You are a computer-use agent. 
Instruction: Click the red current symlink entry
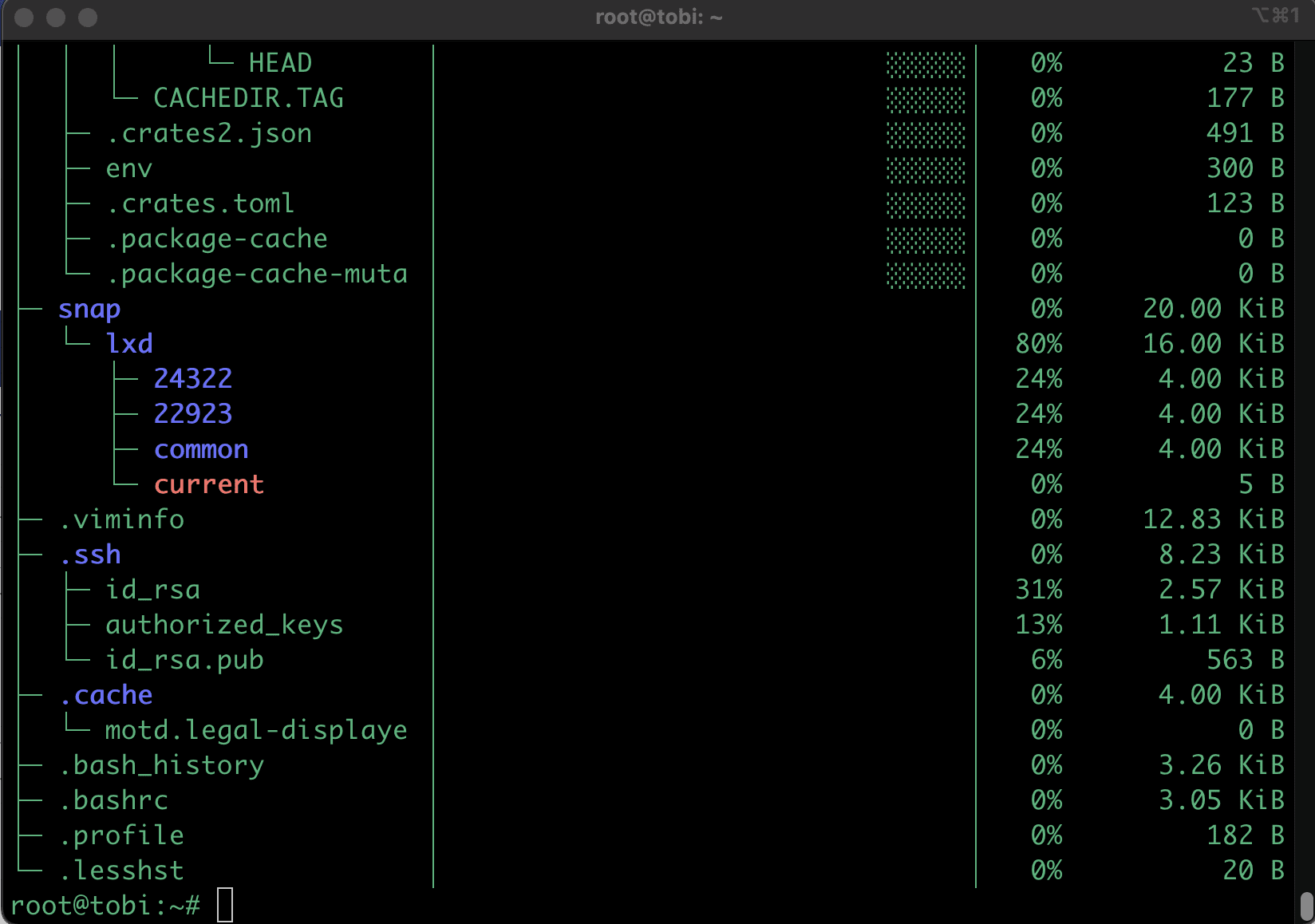coord(209,484)
